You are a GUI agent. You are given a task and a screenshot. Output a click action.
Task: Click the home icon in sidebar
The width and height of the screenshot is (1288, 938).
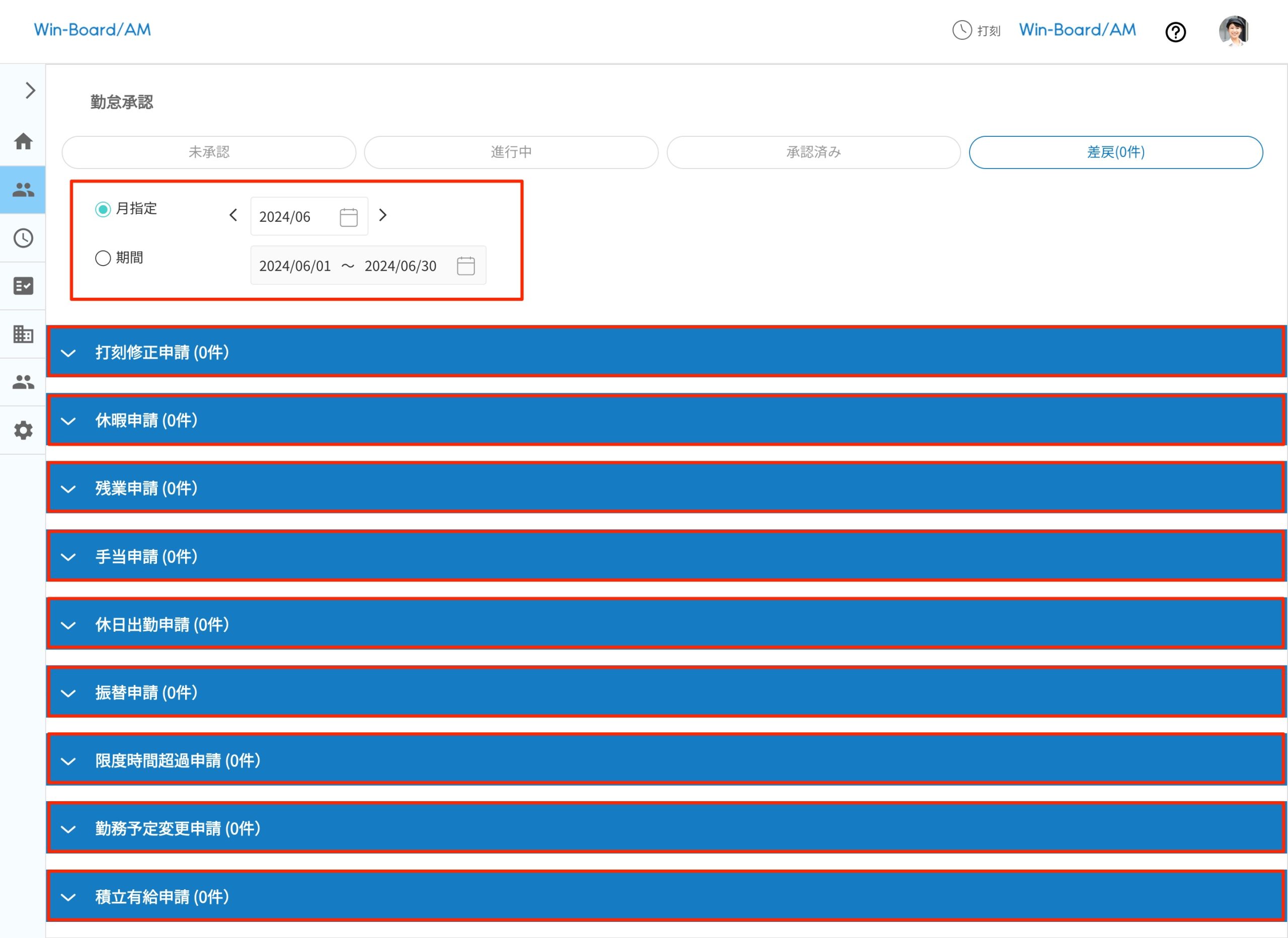click(x=23, y=141)
